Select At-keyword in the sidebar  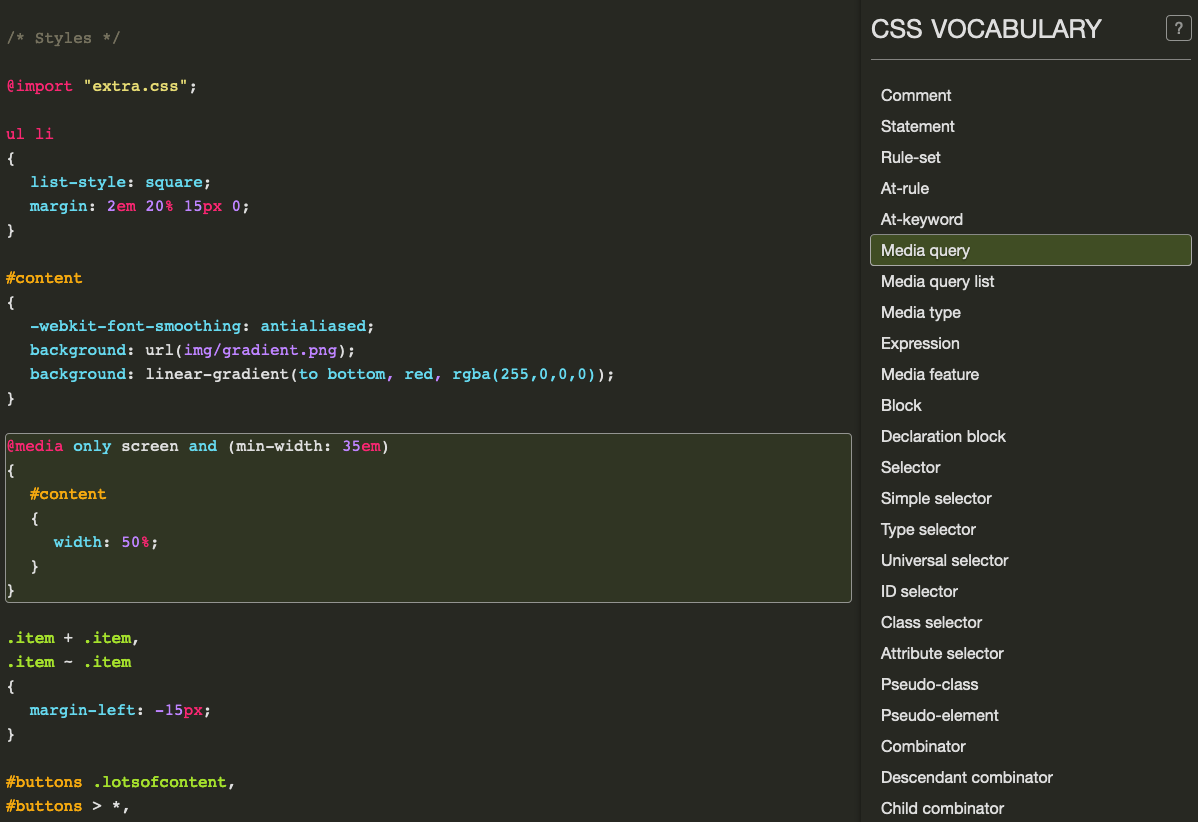point(921,220)
